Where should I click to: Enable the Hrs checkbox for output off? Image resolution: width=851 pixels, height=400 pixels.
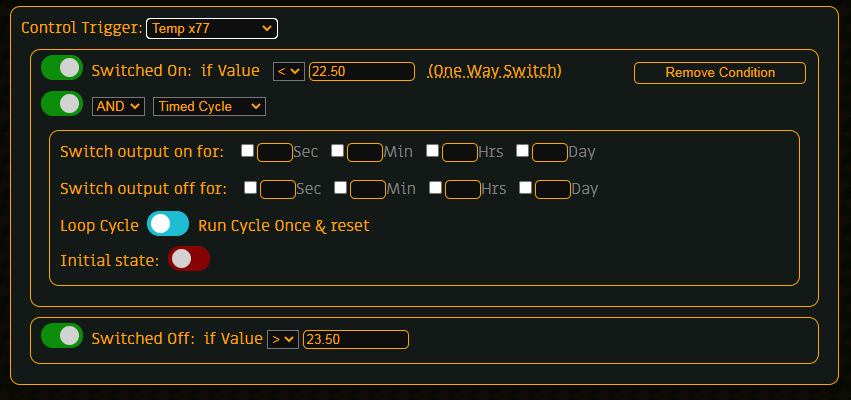coord(436,187)
